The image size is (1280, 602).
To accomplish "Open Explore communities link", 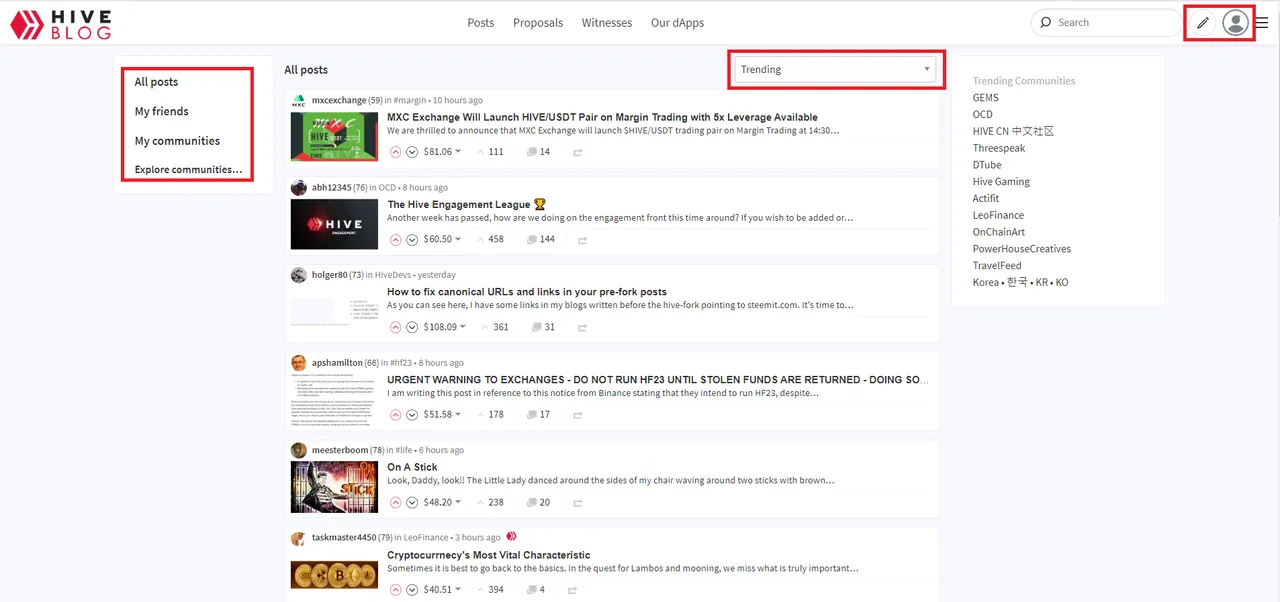I will click(188, 170).
